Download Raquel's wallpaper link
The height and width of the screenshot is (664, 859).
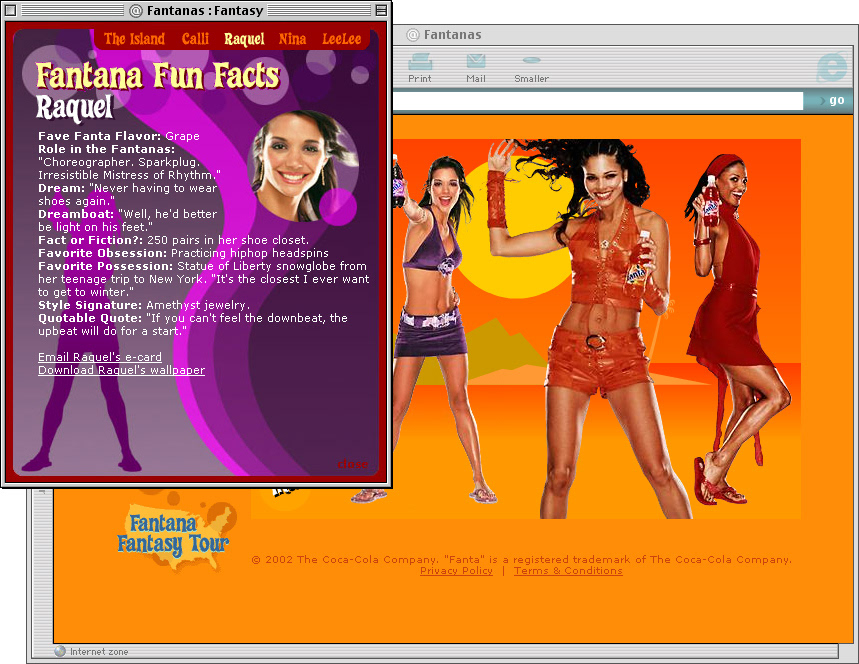pos(121,370)
